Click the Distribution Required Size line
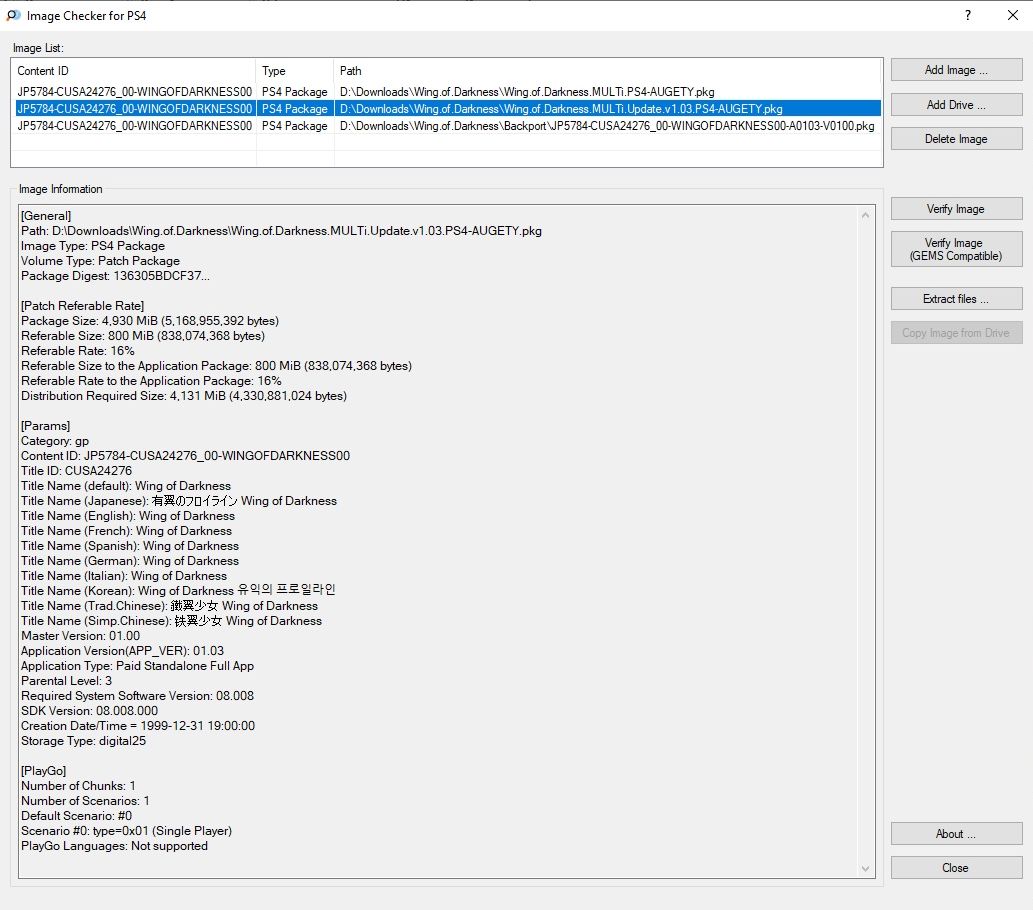The width and height of the screenshot is (1033, 910). (184, 396)
